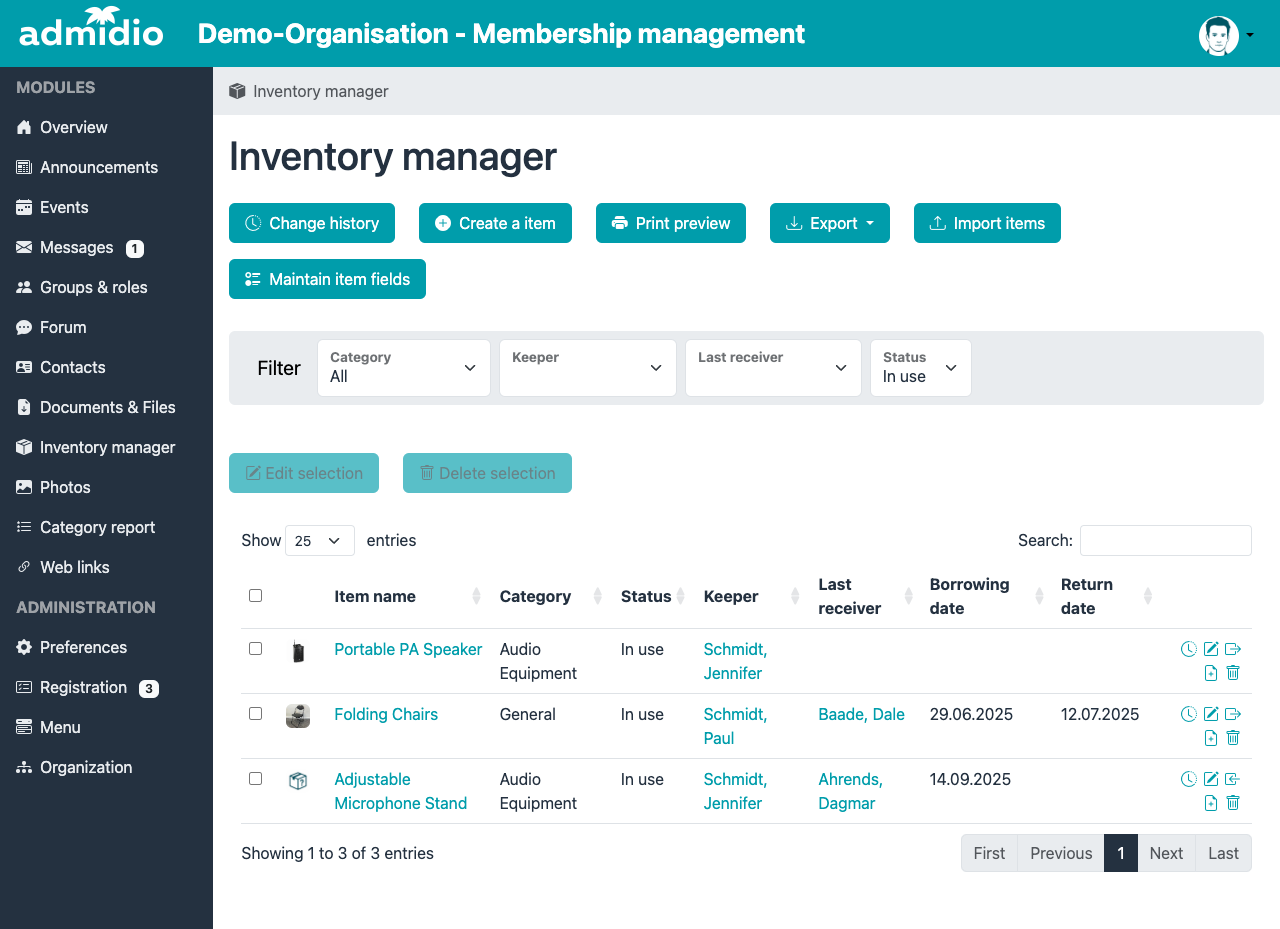Open history clock icon for Folding Chairs

pyautogui.click(x=1188, y=714)
